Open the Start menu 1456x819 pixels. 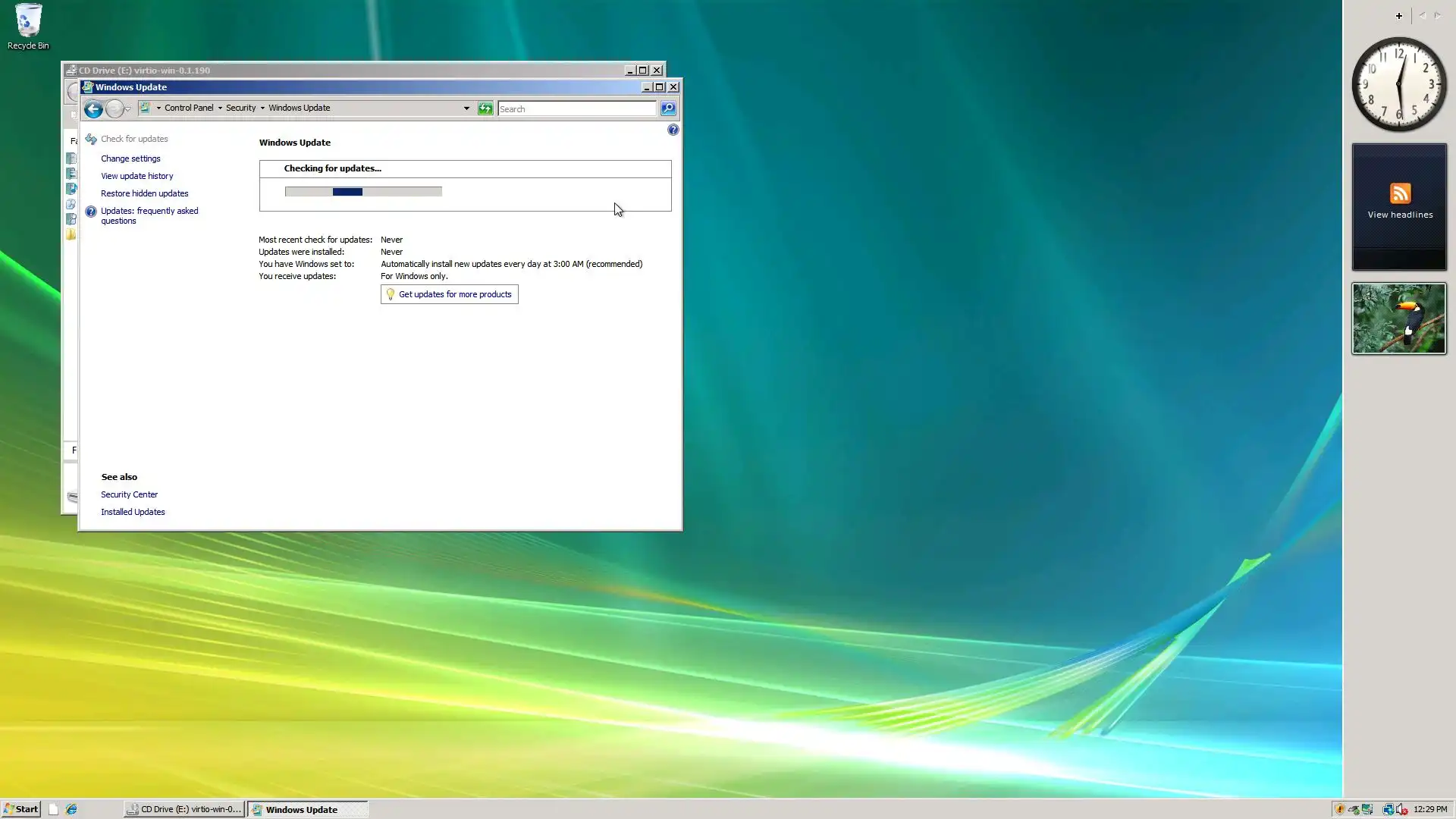click(20, 809)
